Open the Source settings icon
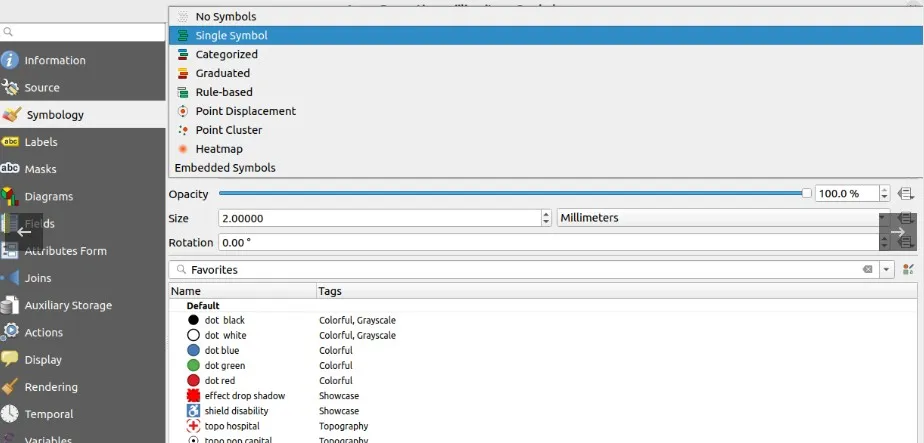Screen dimensions: 924x443 (11, 87)
